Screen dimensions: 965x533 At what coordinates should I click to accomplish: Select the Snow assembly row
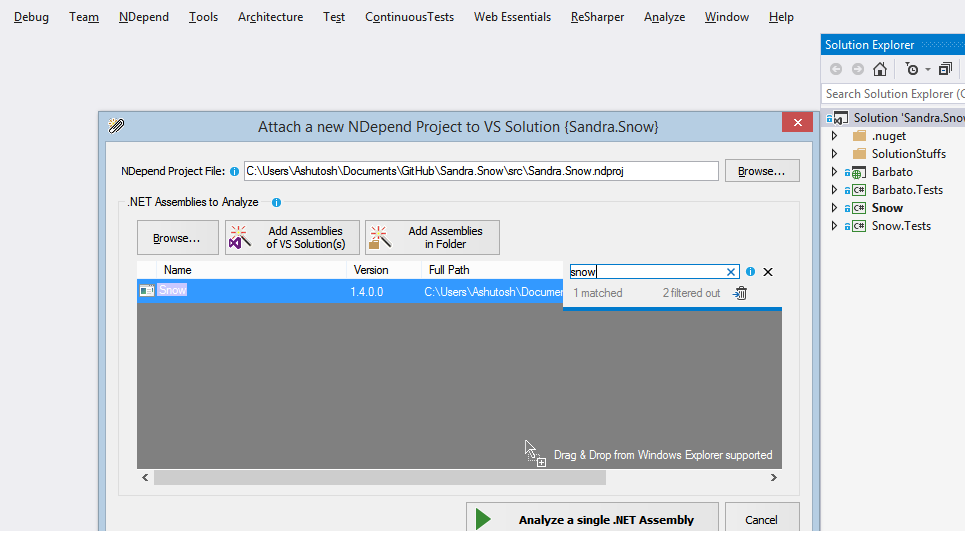[x=350, y=291]
